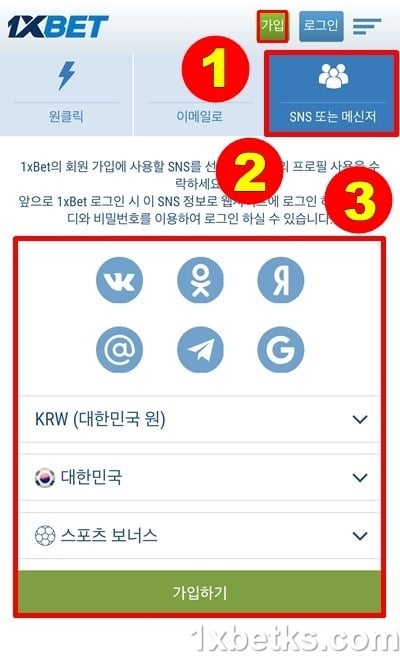Expand the 대한민국 country selector
The image size is (400, 658).
pyautogui.click(x=200, y=477)
